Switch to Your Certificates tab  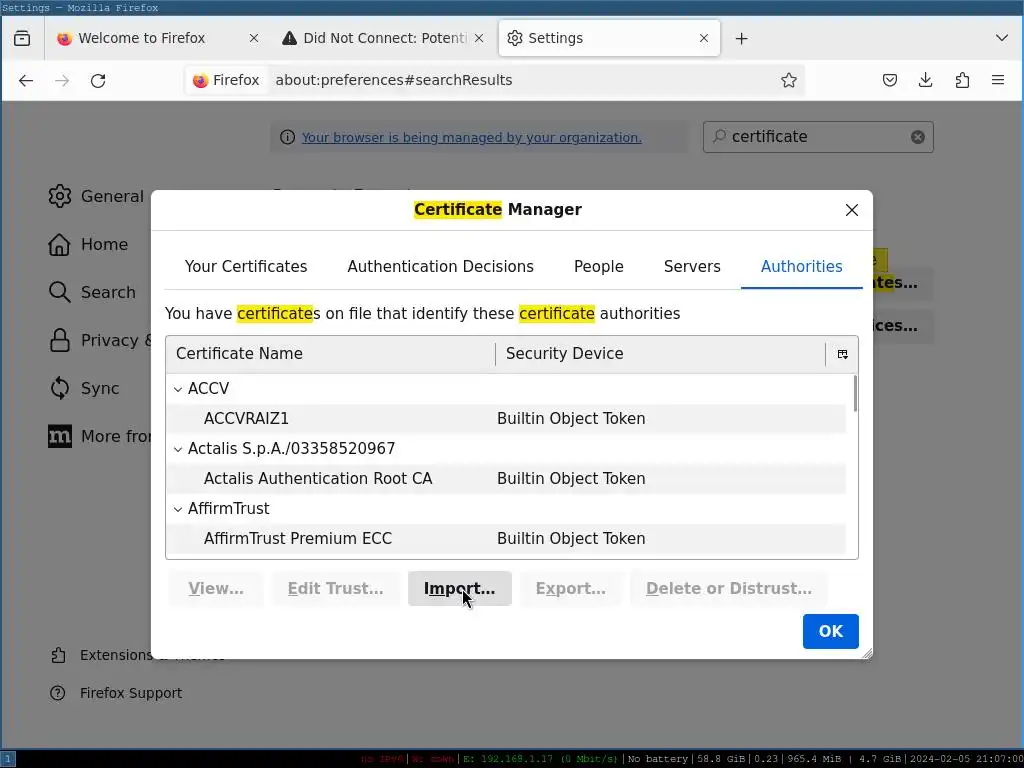coord(246,266)
